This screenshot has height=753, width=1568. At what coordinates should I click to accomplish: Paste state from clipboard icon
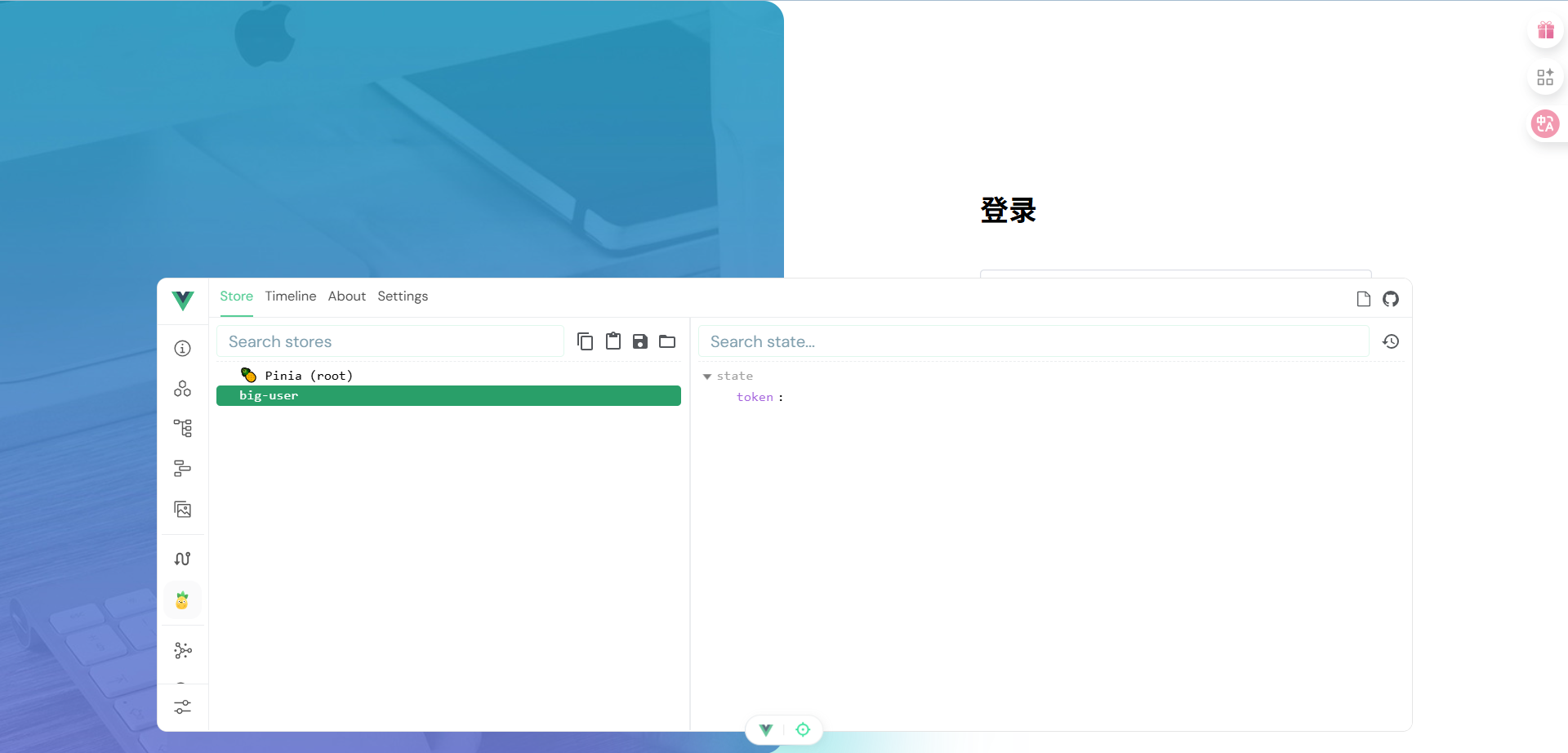click(x=613, y=341)
